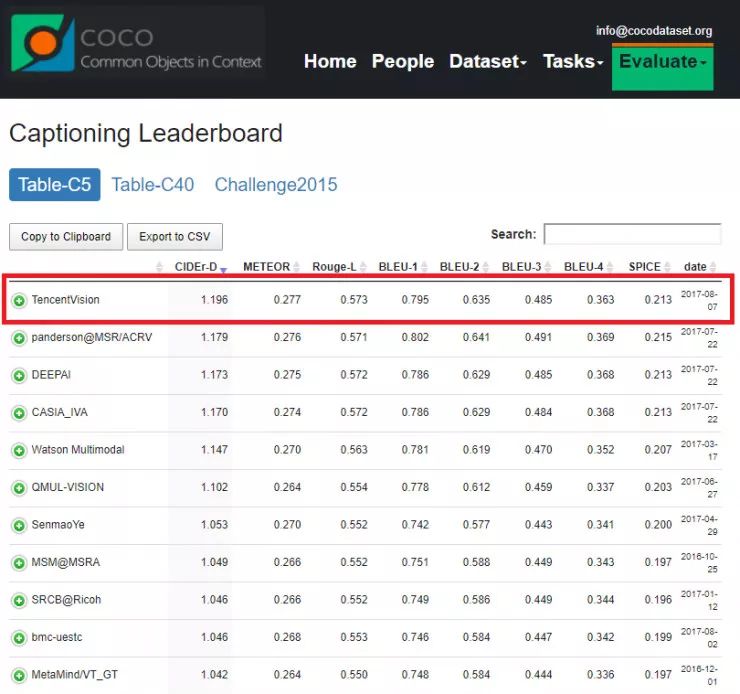Click the MSM@MSRA team name
The width and height of the screenshot is (740, 694).
66,562
